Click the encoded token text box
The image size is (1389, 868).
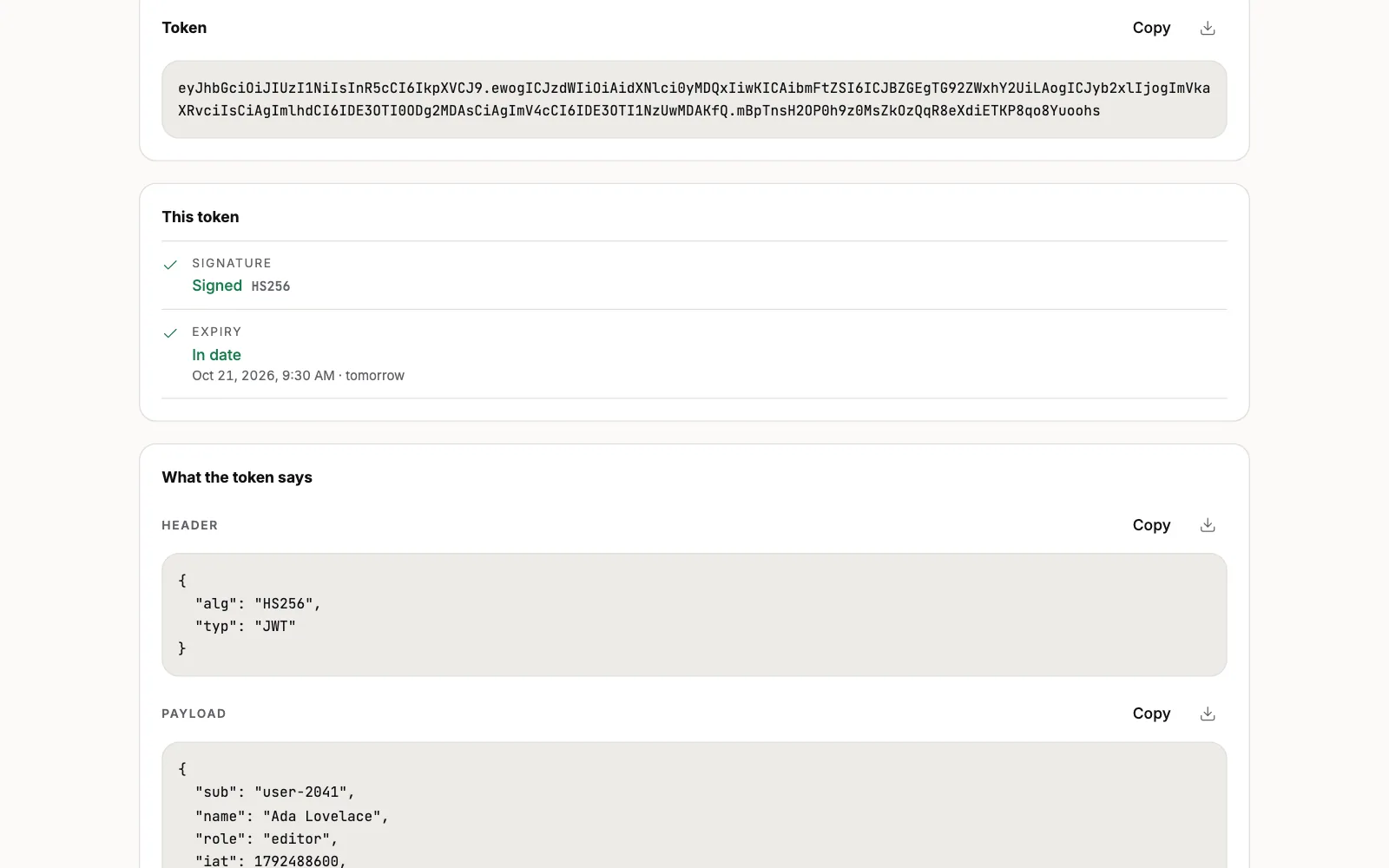[x=694, y=99]
